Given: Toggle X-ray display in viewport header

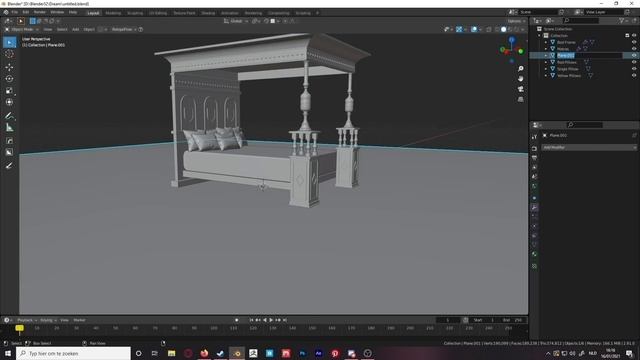Looking at the screenshot, I should click(x=489, y=29).
